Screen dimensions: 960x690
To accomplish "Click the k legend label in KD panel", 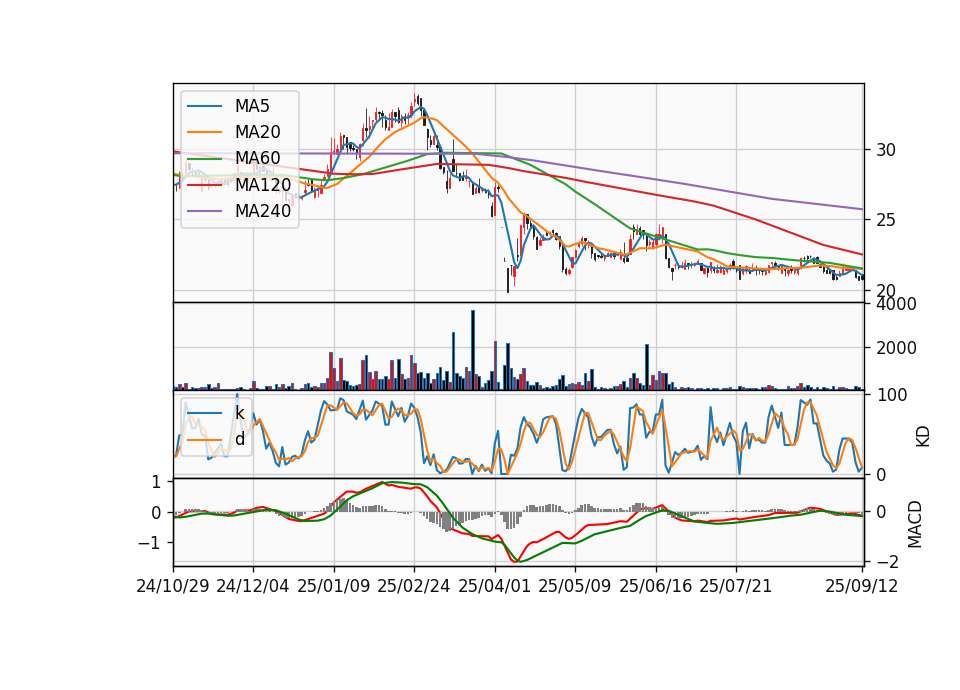I will [x=239, y=413].
